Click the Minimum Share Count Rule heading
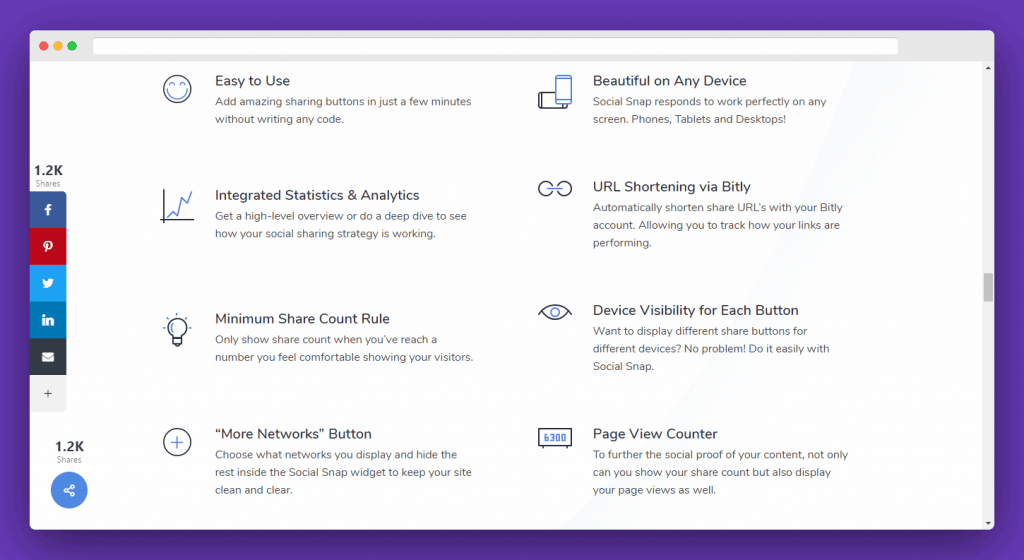The image size is (1024, 560). [x=302, y=319]
